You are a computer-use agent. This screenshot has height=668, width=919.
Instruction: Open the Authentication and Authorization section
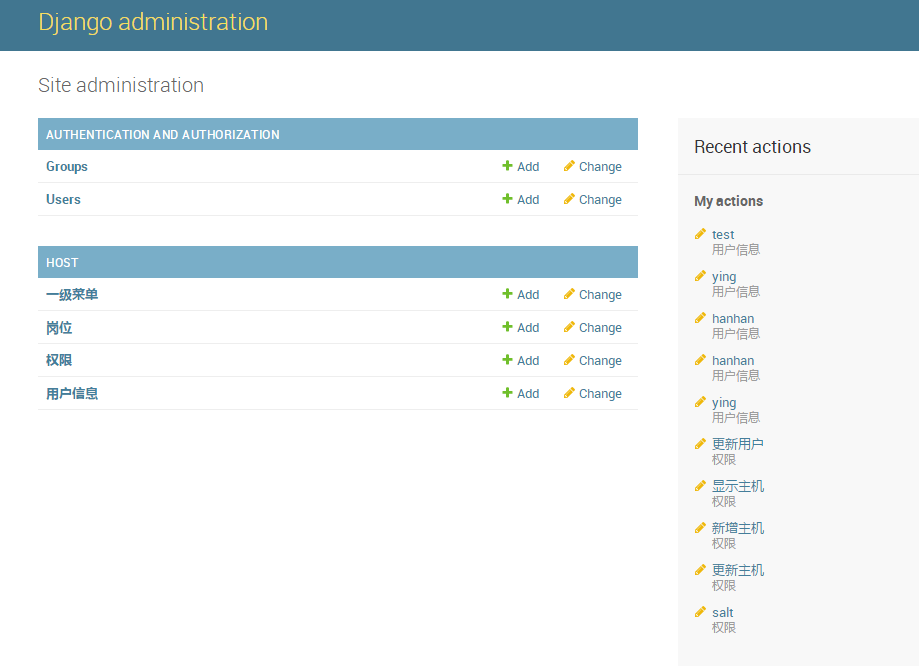coord(163,135)
